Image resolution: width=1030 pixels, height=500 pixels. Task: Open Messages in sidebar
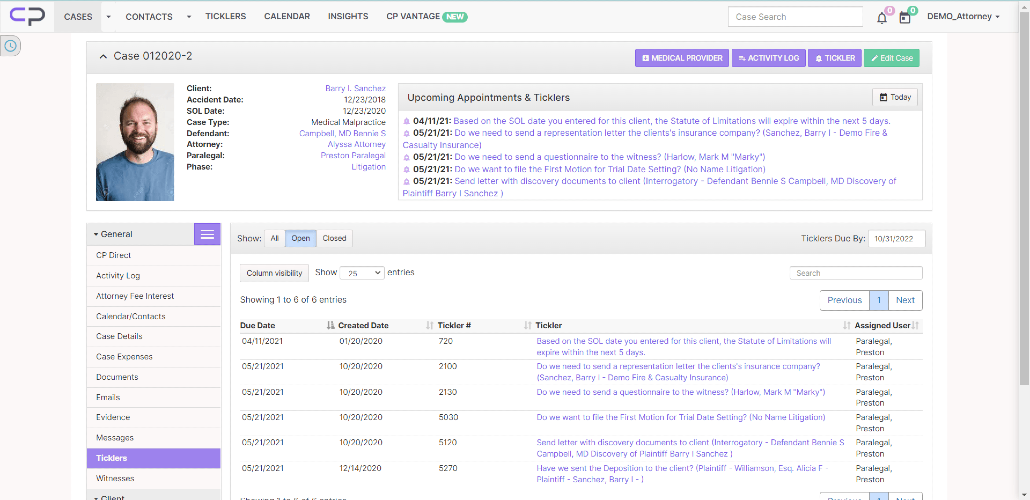click(154, 438)
